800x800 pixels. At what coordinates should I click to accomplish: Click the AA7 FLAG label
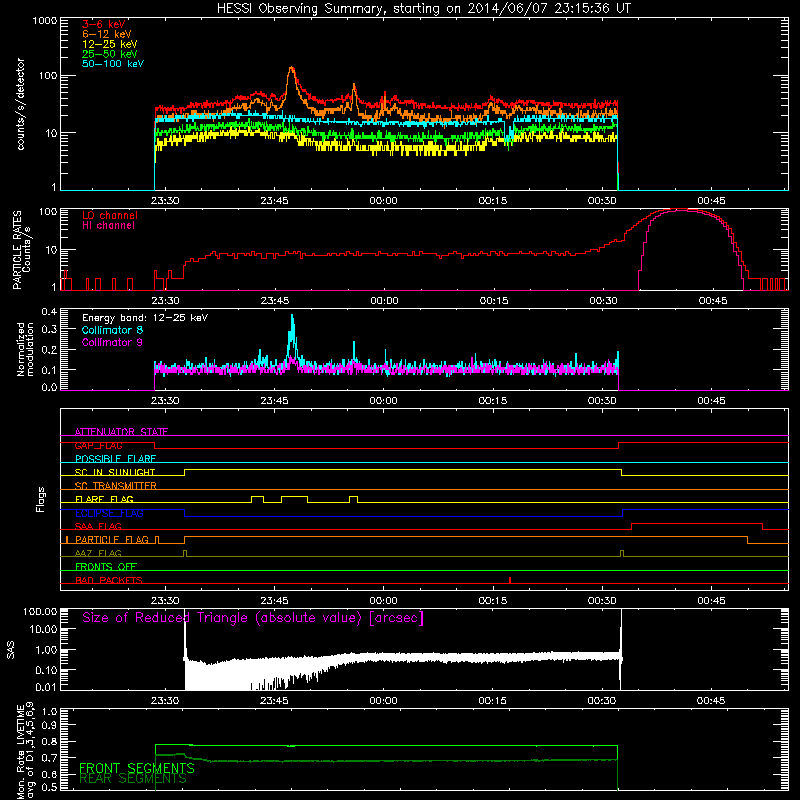point(98,553)
